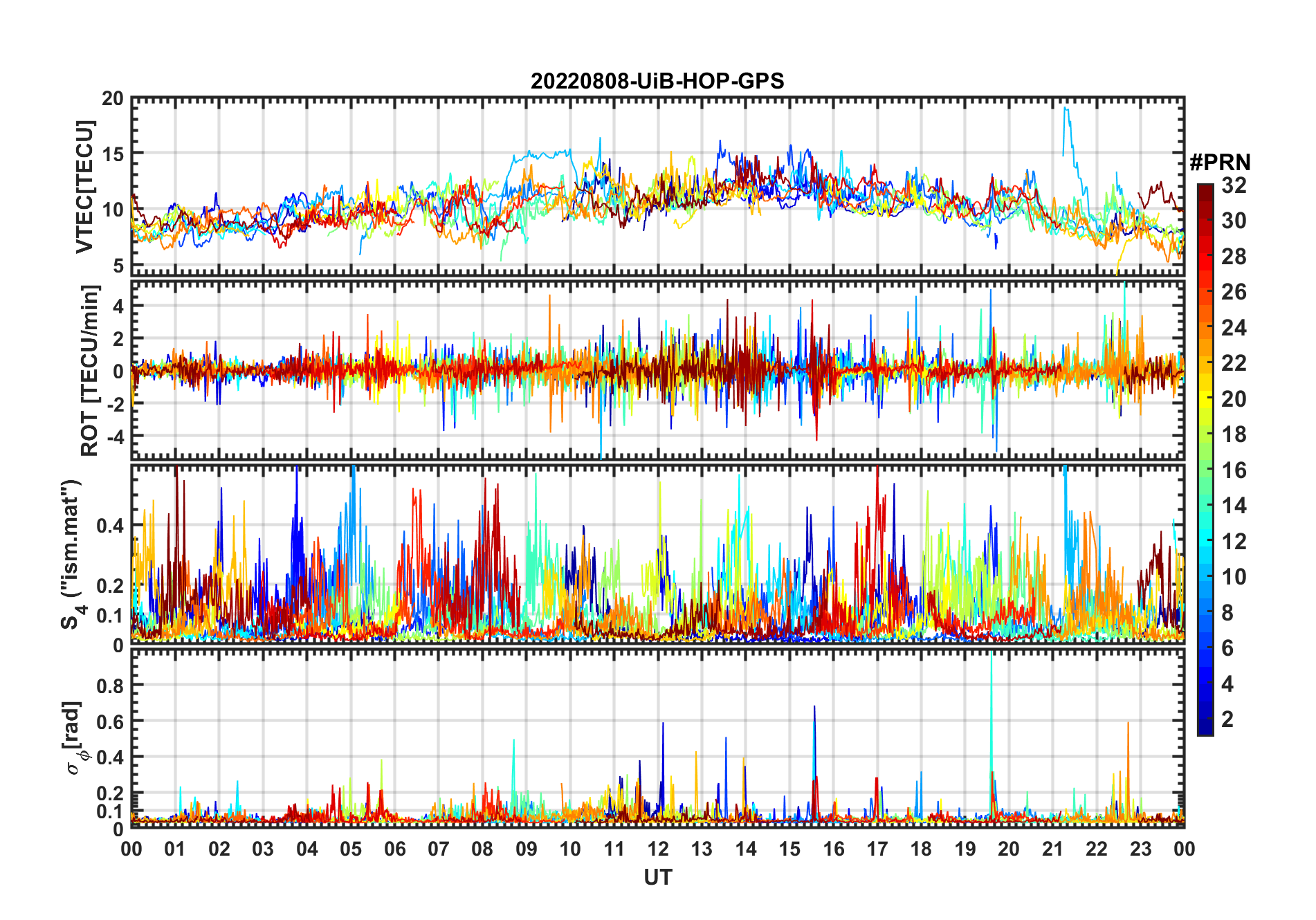
Task: Click inside the σφ phase plot panel
Action: click(x=658, y=738)
